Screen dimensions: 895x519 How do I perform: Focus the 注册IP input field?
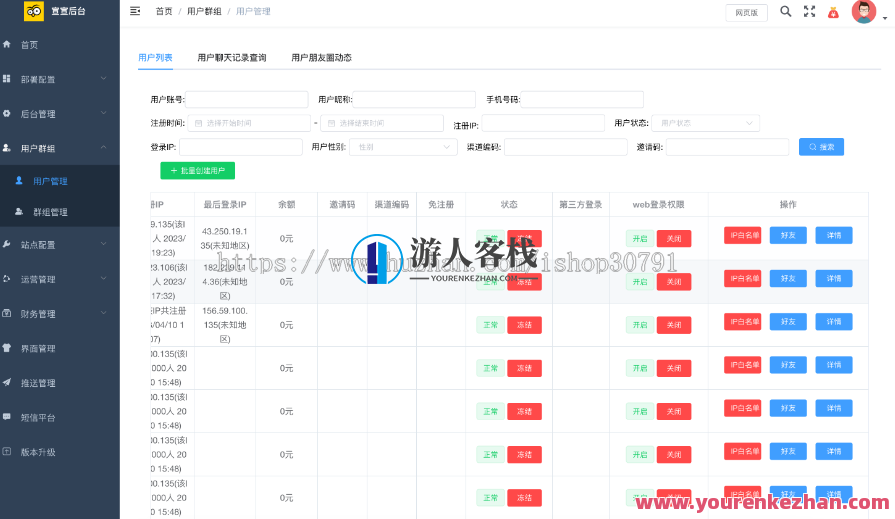click(x=543, y=123)
